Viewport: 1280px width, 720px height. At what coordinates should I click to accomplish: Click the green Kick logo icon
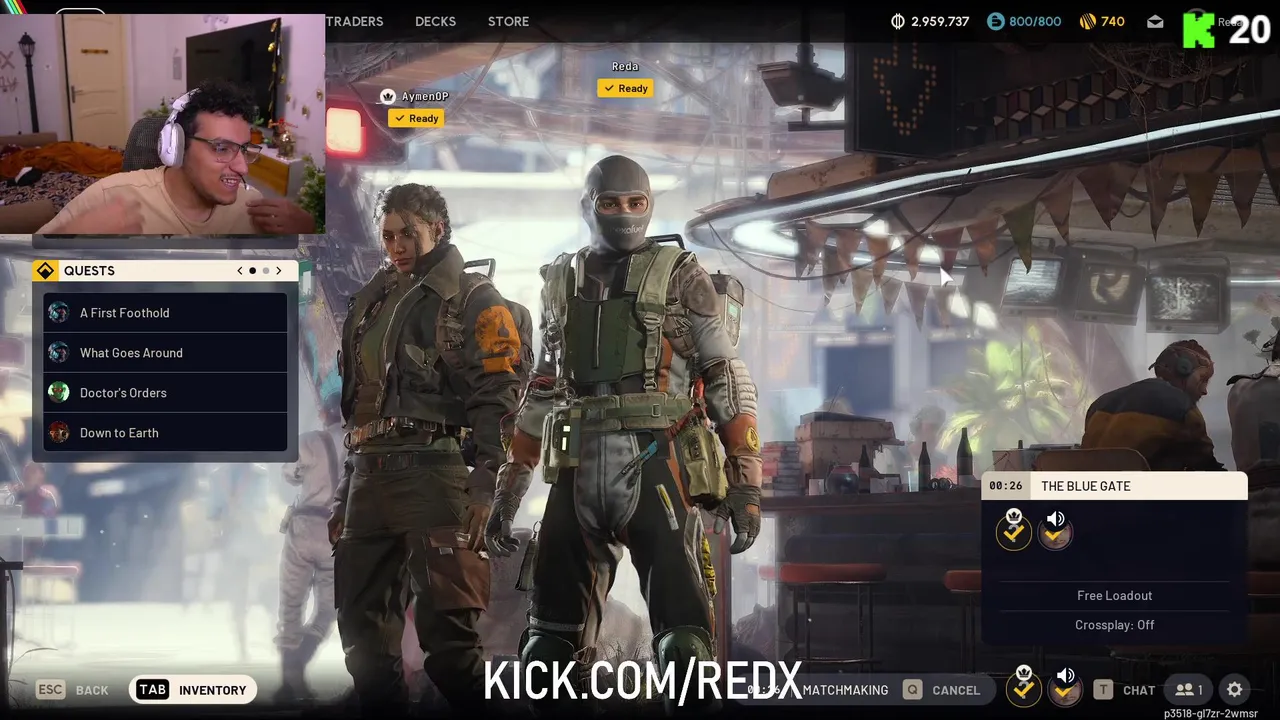(x=1198, y=30)
